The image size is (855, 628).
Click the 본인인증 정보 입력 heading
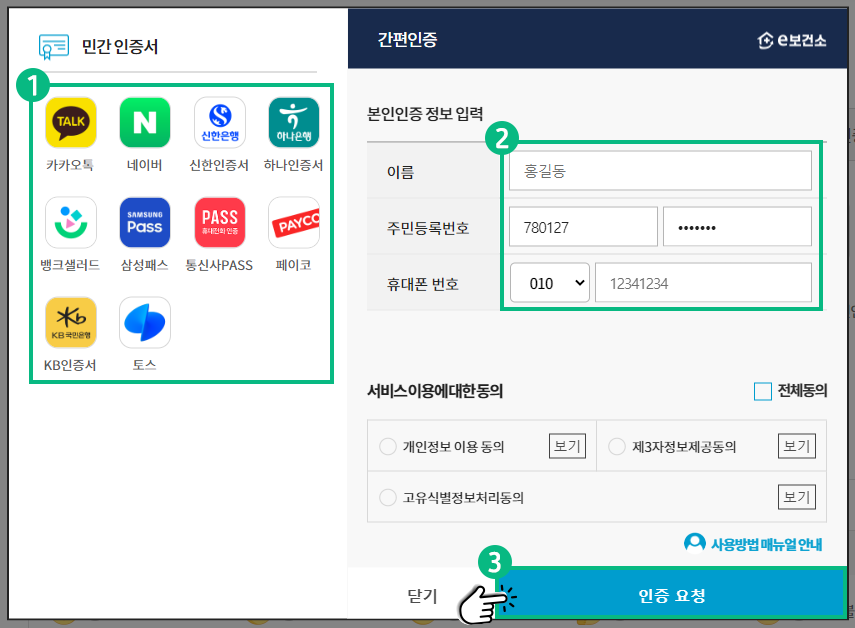[425, 113]
